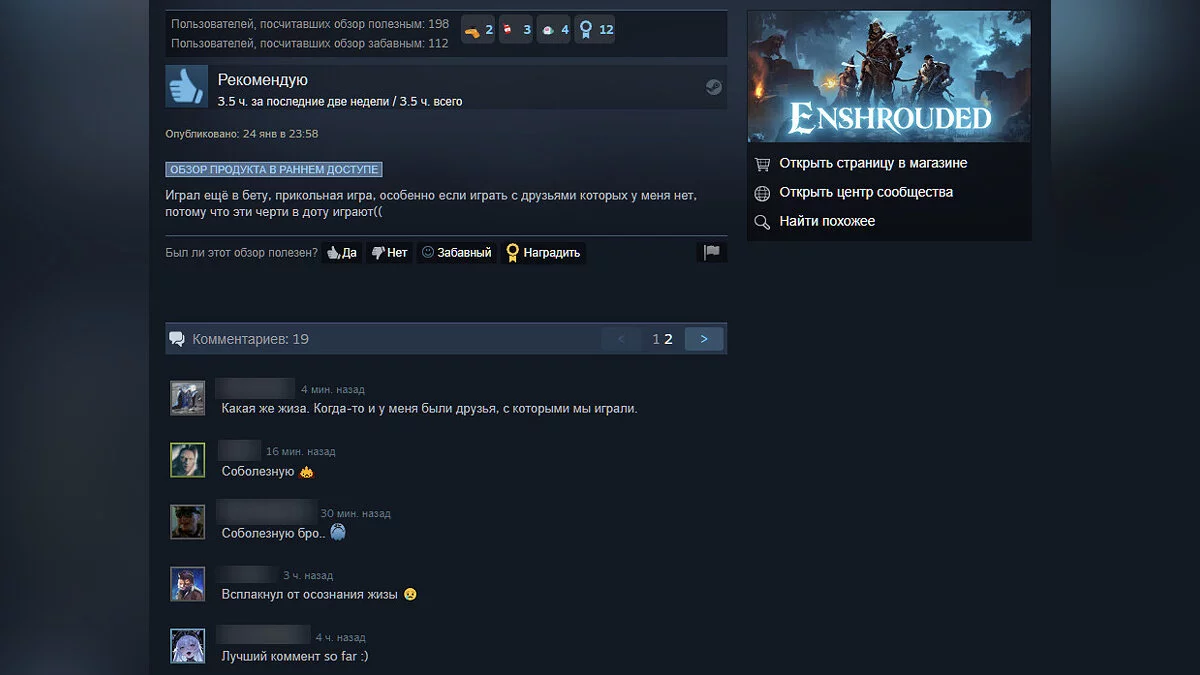Click the award icon with count 4

[554, 30]
